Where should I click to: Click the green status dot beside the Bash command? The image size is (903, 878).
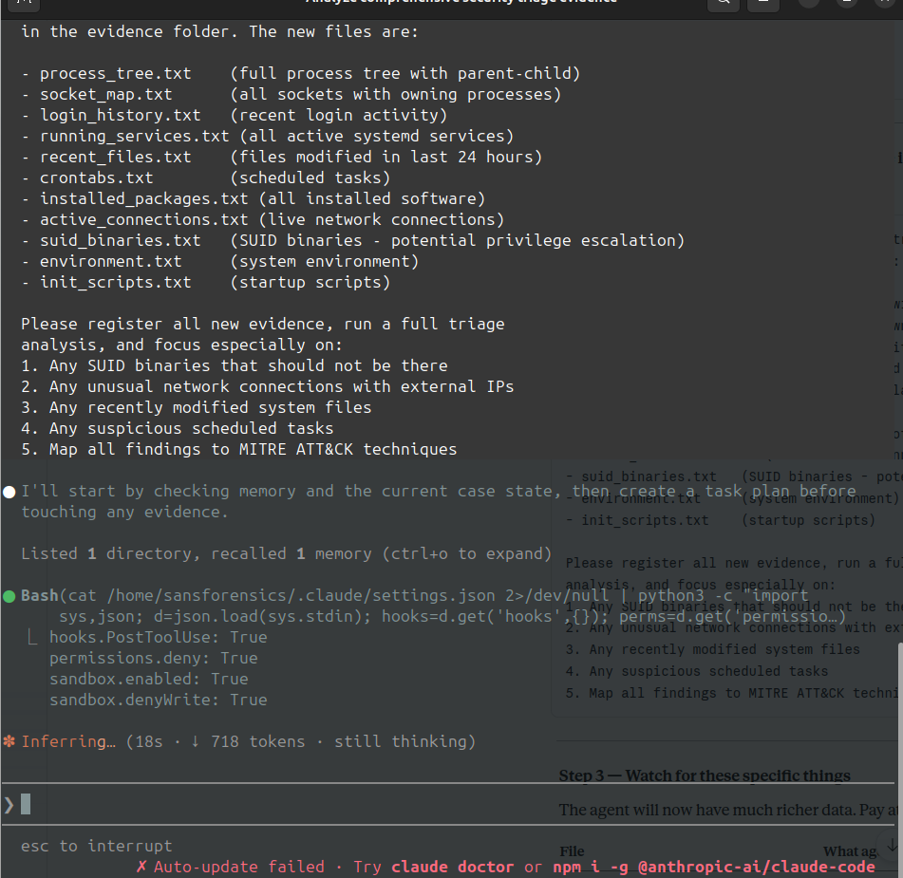(x=9, y=596)
